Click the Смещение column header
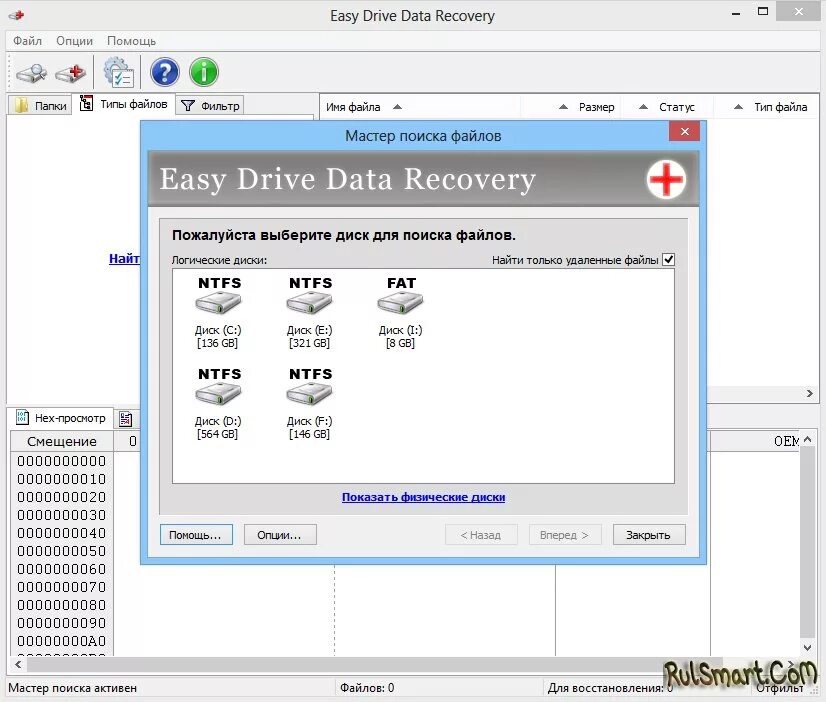Screen dimensions: 826x702 click(x=62, y=441)
